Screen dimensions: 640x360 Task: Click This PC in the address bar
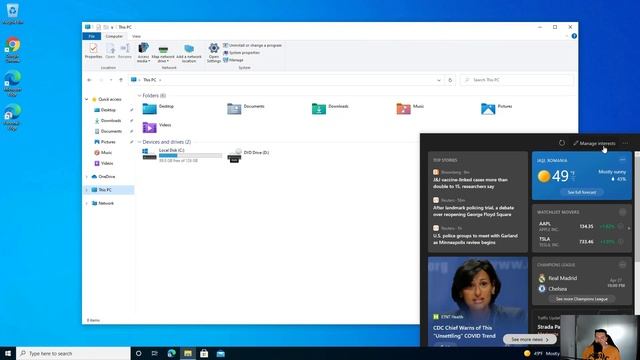click(x=149, y=80)
